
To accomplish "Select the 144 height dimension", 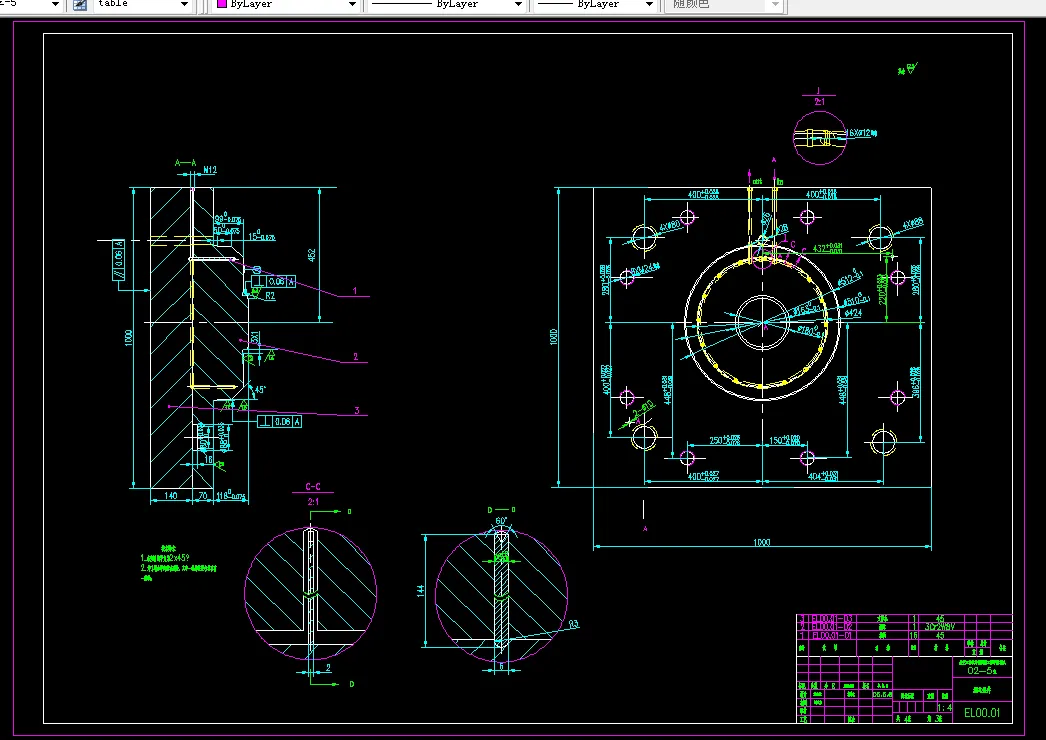I will click(420, 591).
